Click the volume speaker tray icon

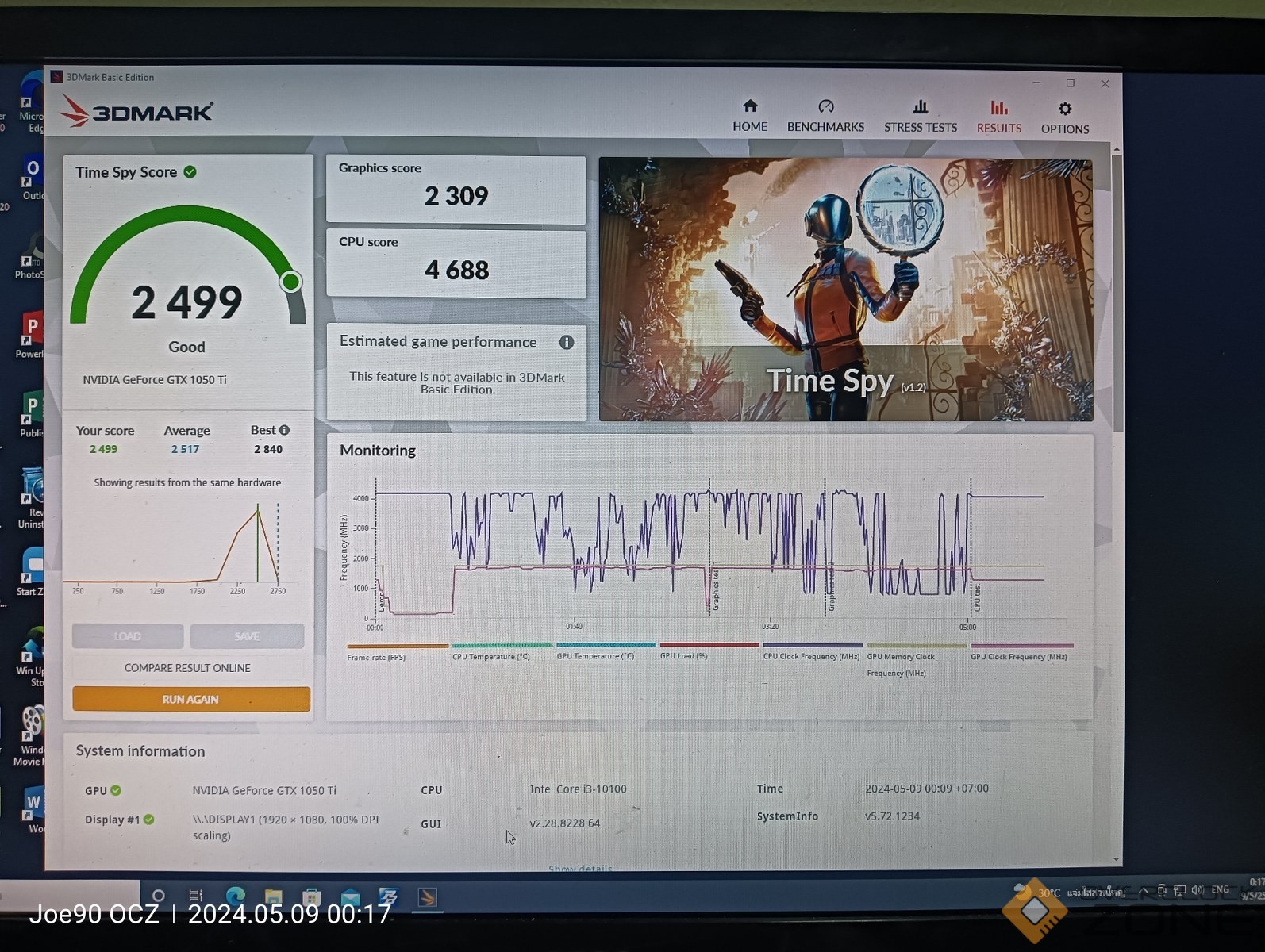tap(1197, 890)
